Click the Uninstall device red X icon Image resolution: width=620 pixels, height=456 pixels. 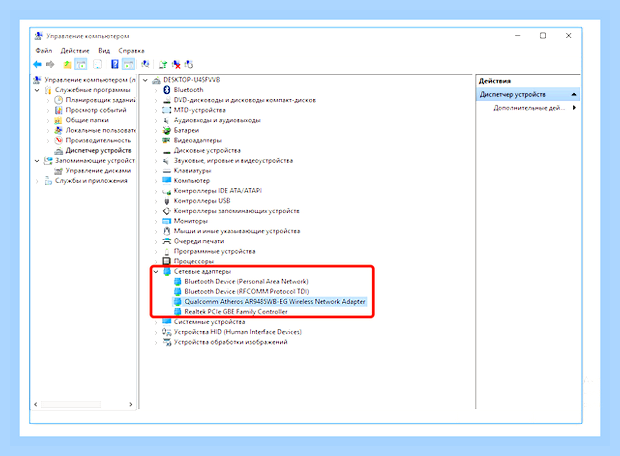[x=176, y=64]
